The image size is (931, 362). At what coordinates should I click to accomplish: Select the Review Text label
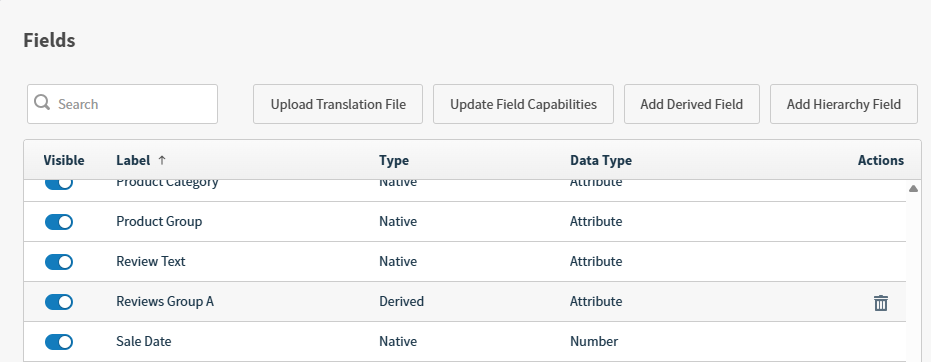coord(151,261)
